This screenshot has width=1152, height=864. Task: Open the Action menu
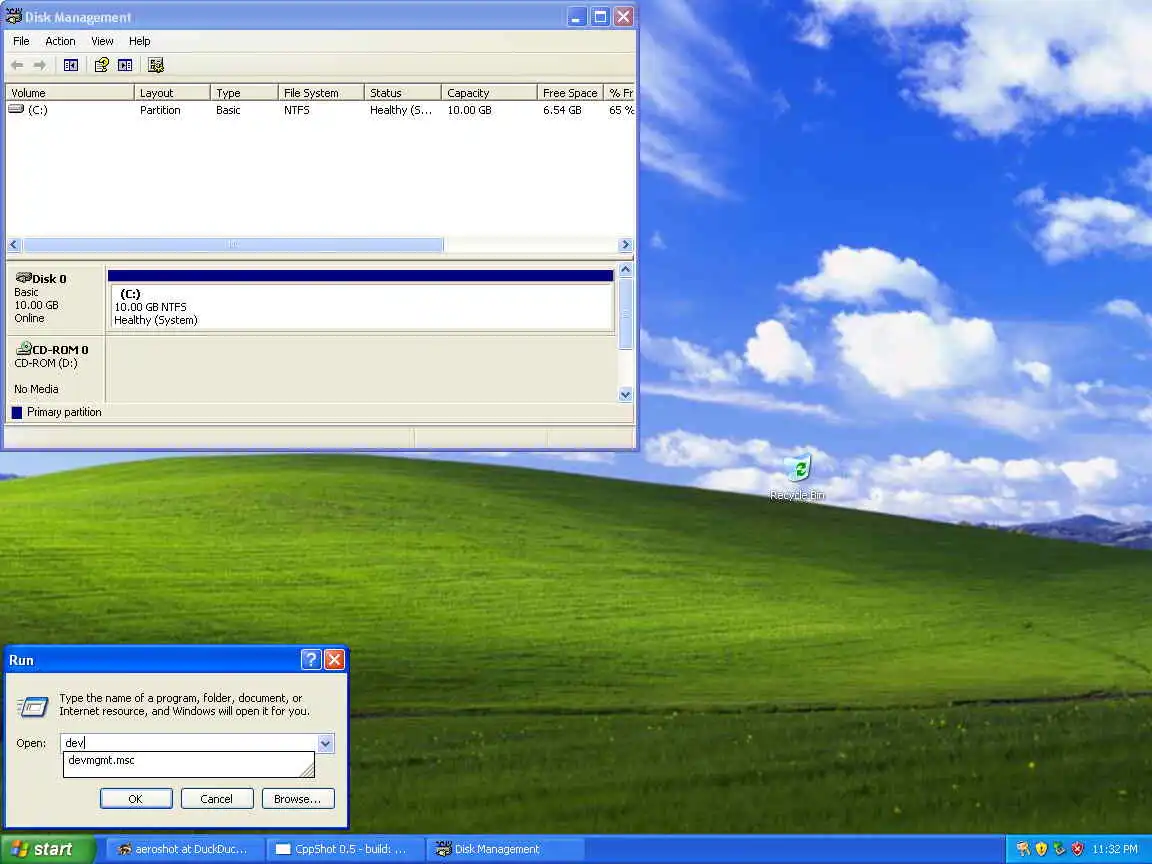point(60,41)
